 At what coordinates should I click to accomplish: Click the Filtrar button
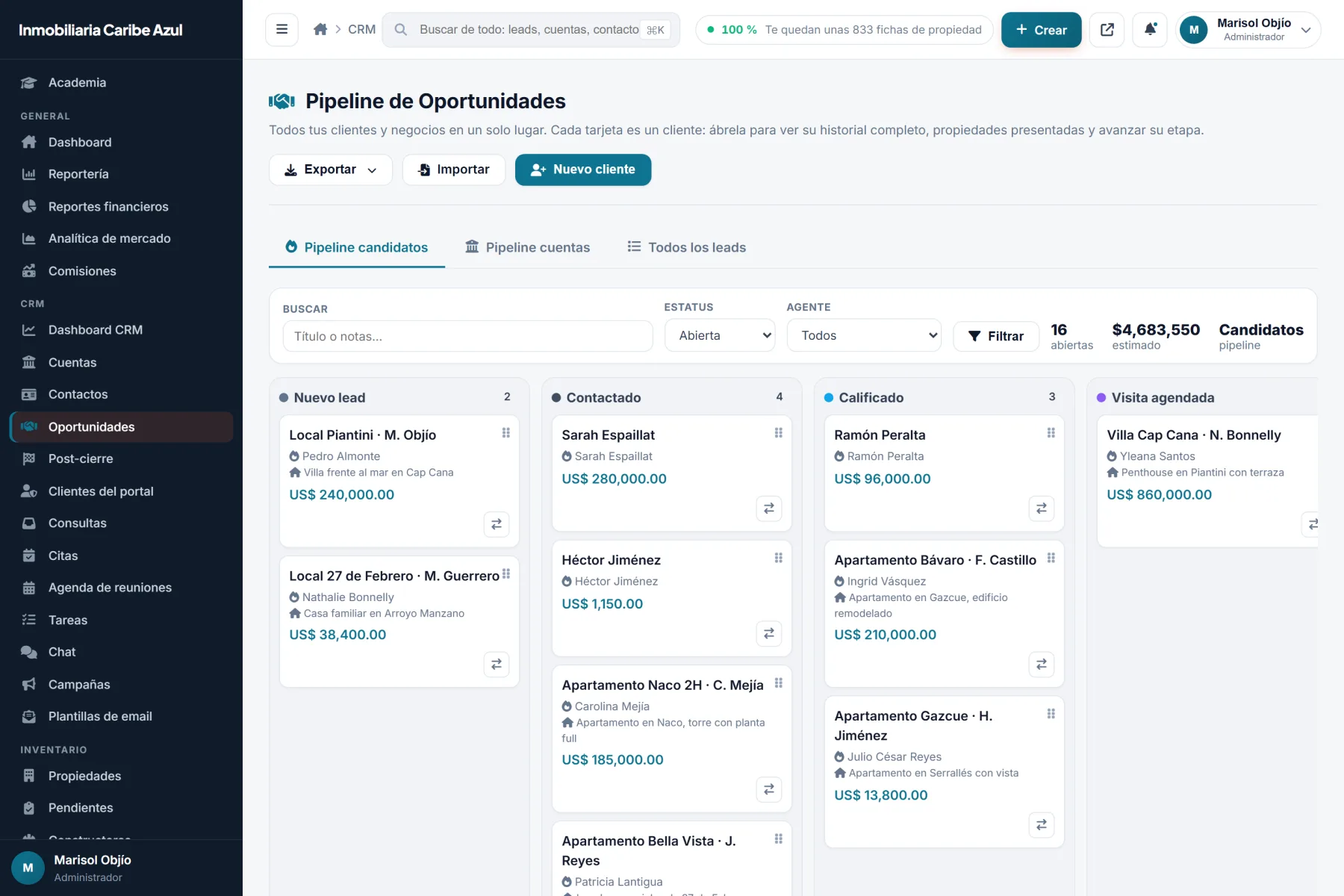pos(996,336)
